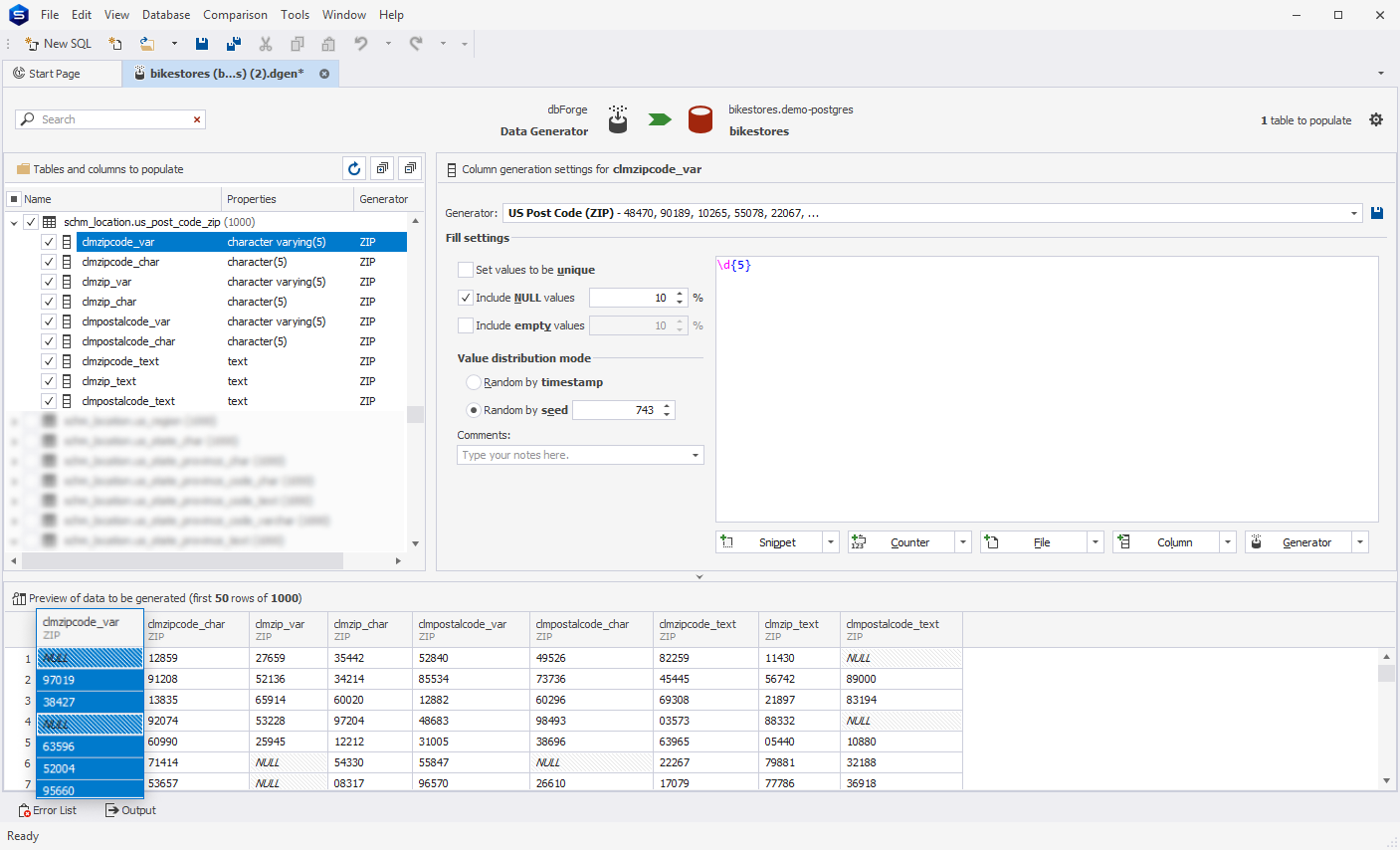The width and height of the screenshot is (1400, 850).
Task: Click the Save floppy disk icon
Action: click(x=202, y=44)
